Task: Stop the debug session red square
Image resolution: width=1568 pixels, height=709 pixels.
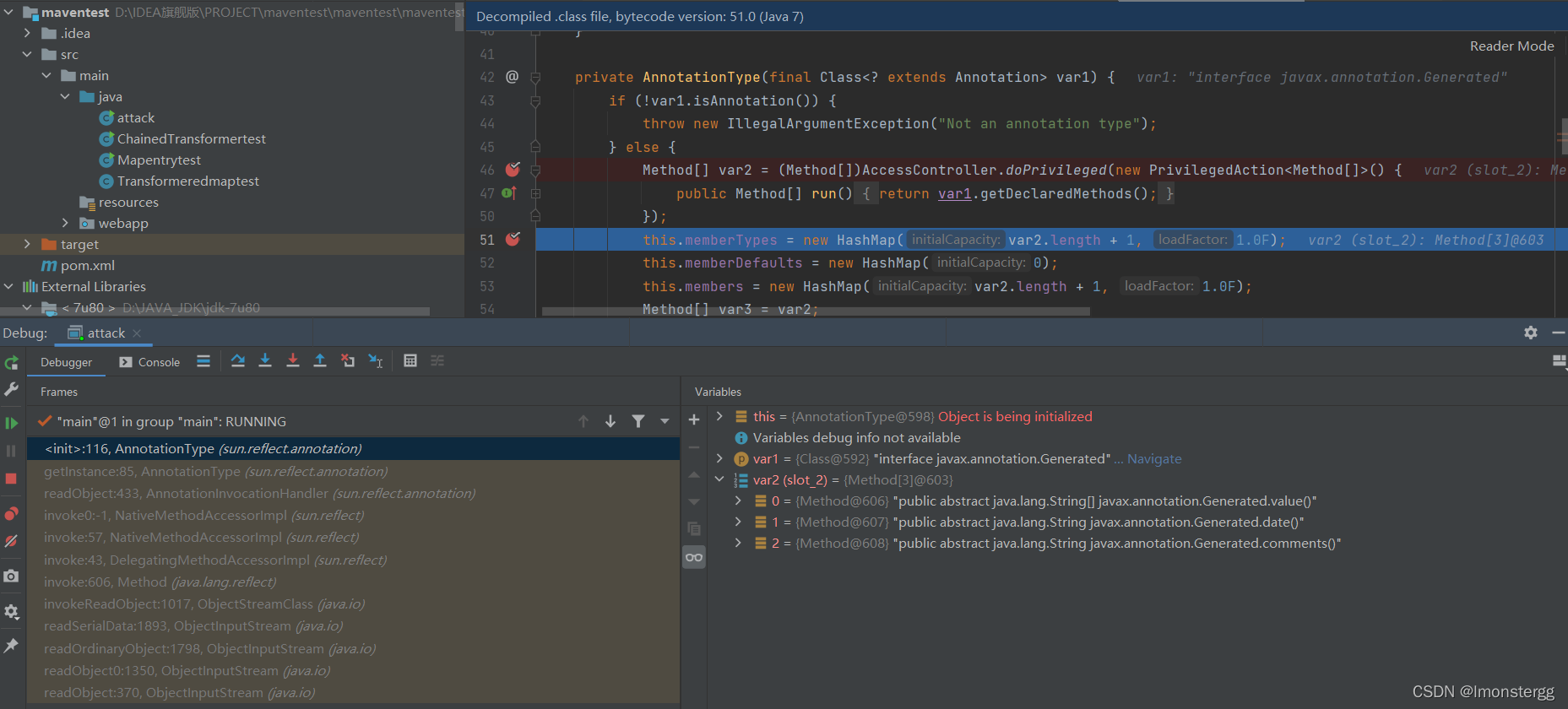Action: (x=11, y=479)
